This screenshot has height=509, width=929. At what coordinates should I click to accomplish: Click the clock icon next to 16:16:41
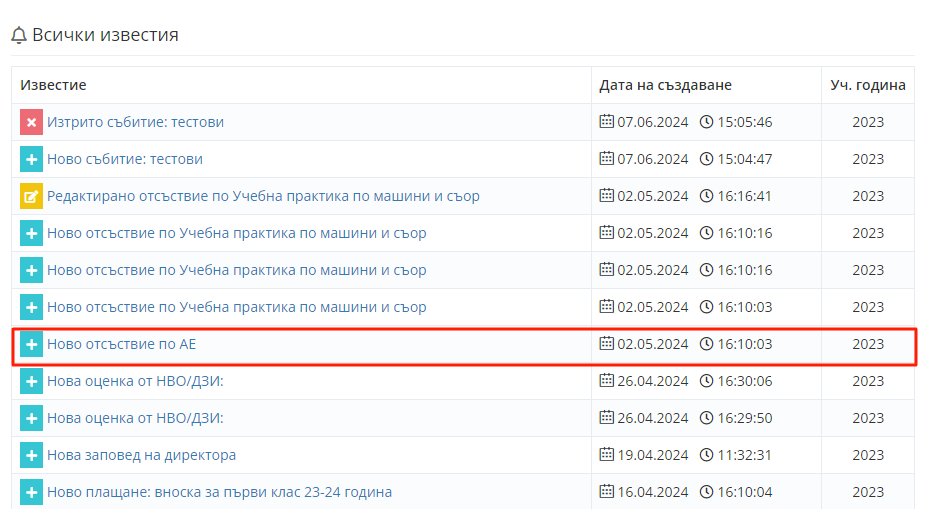coord(707,196)
